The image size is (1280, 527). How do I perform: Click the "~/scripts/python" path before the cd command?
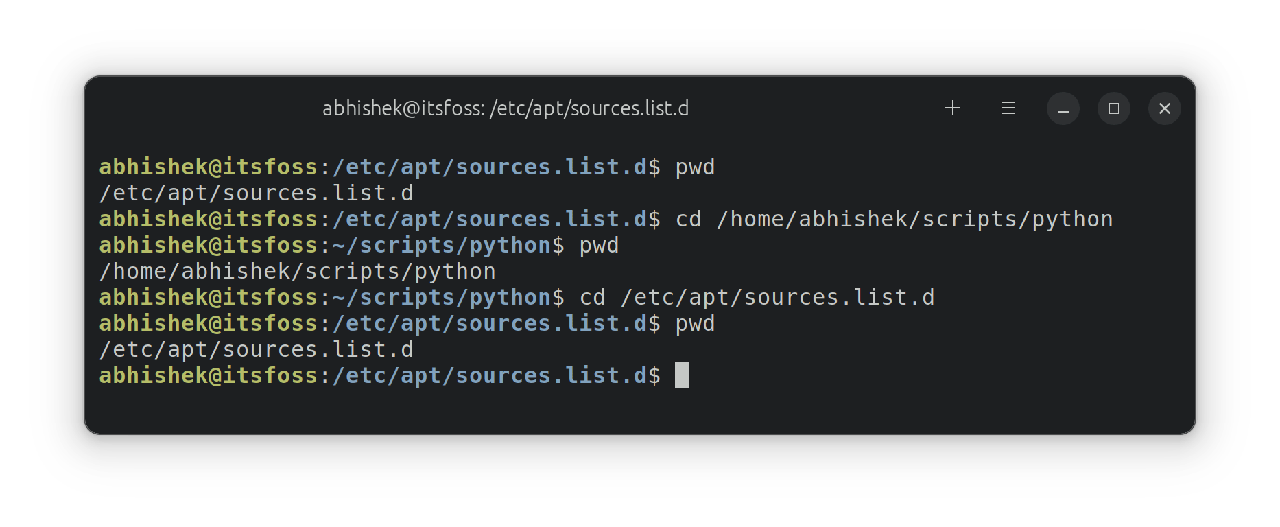pos(441,297)
